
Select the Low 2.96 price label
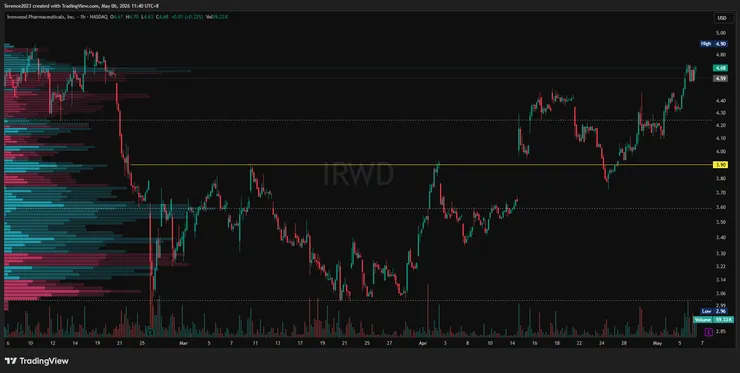coord(714,312)
